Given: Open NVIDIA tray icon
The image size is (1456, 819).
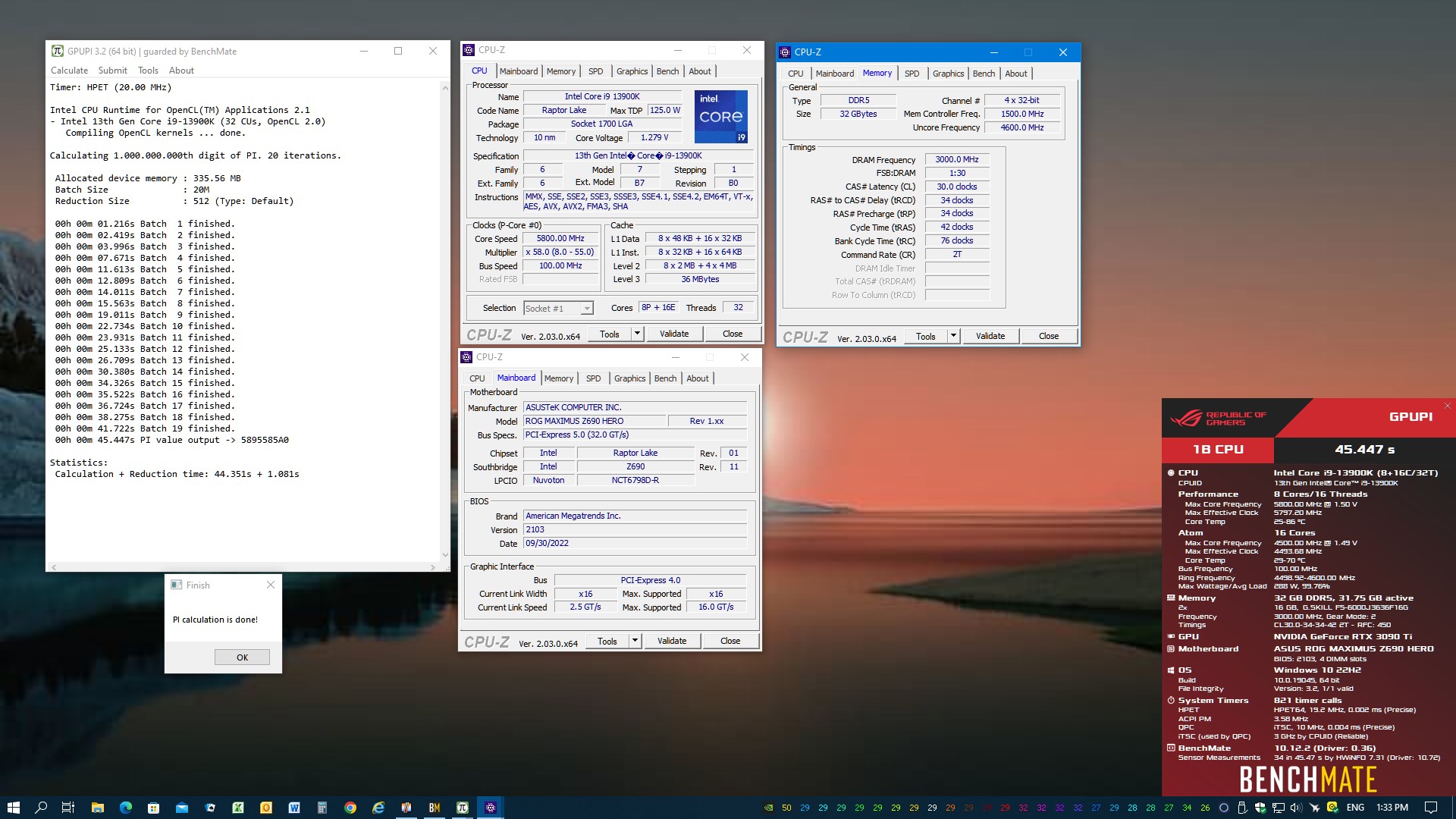Looking at the screenshot, I should [x=768, y=808].
